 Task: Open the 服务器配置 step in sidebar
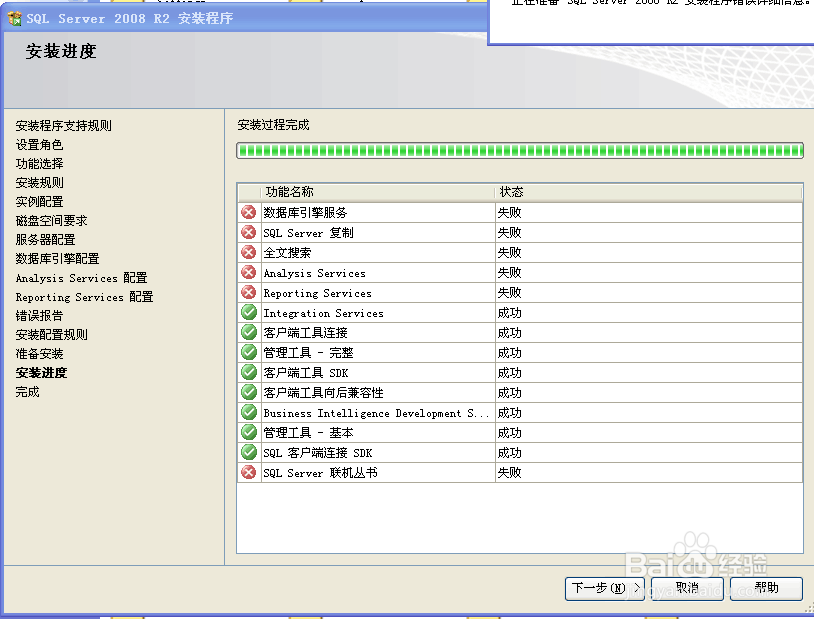click(45, 239)
